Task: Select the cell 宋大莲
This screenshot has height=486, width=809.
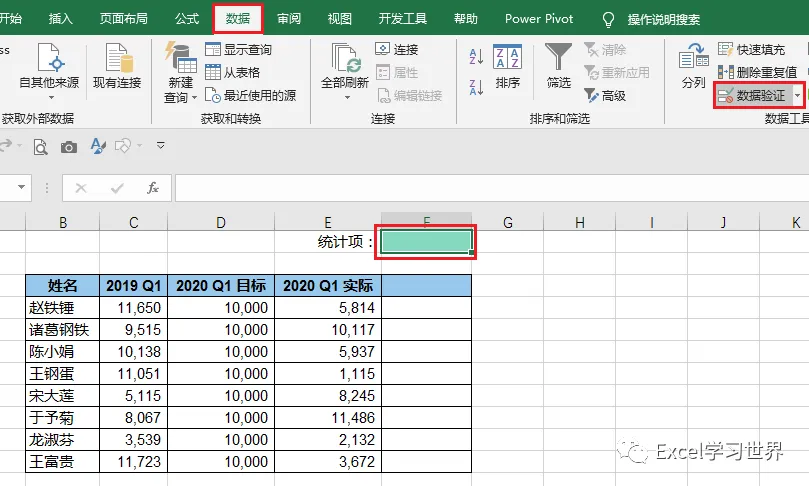Action: [62, 396]
